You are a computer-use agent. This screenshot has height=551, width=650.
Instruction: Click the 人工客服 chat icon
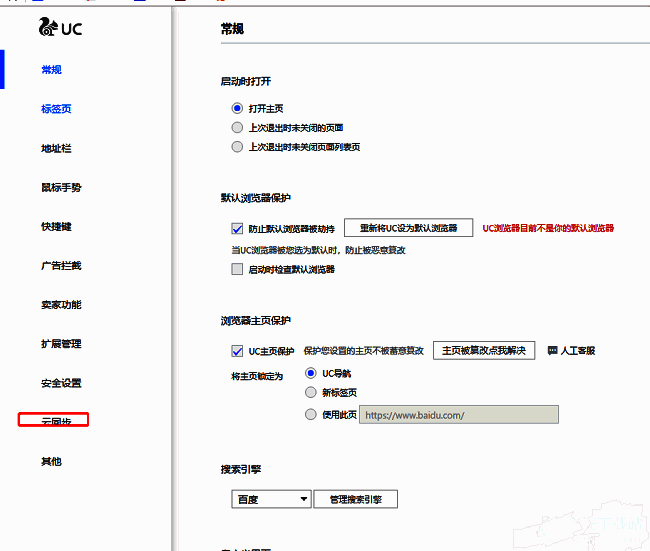click(552, 351)
